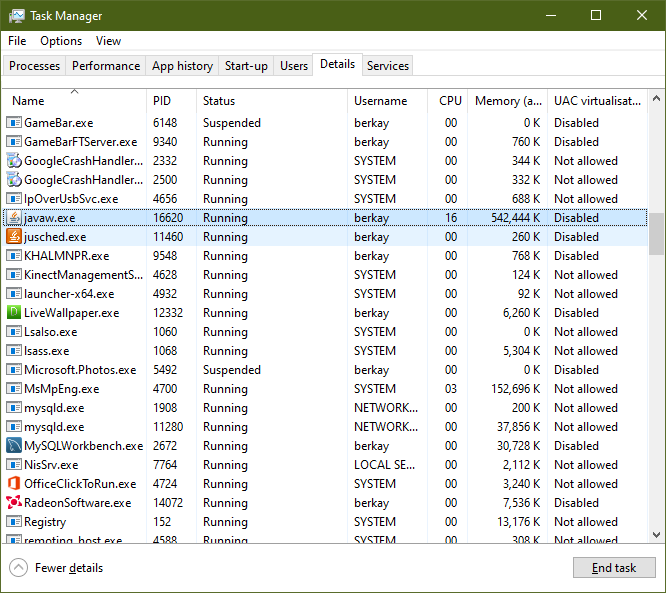
Task: Click the MsMpEng.exe process icon
Action: (14, 389)
